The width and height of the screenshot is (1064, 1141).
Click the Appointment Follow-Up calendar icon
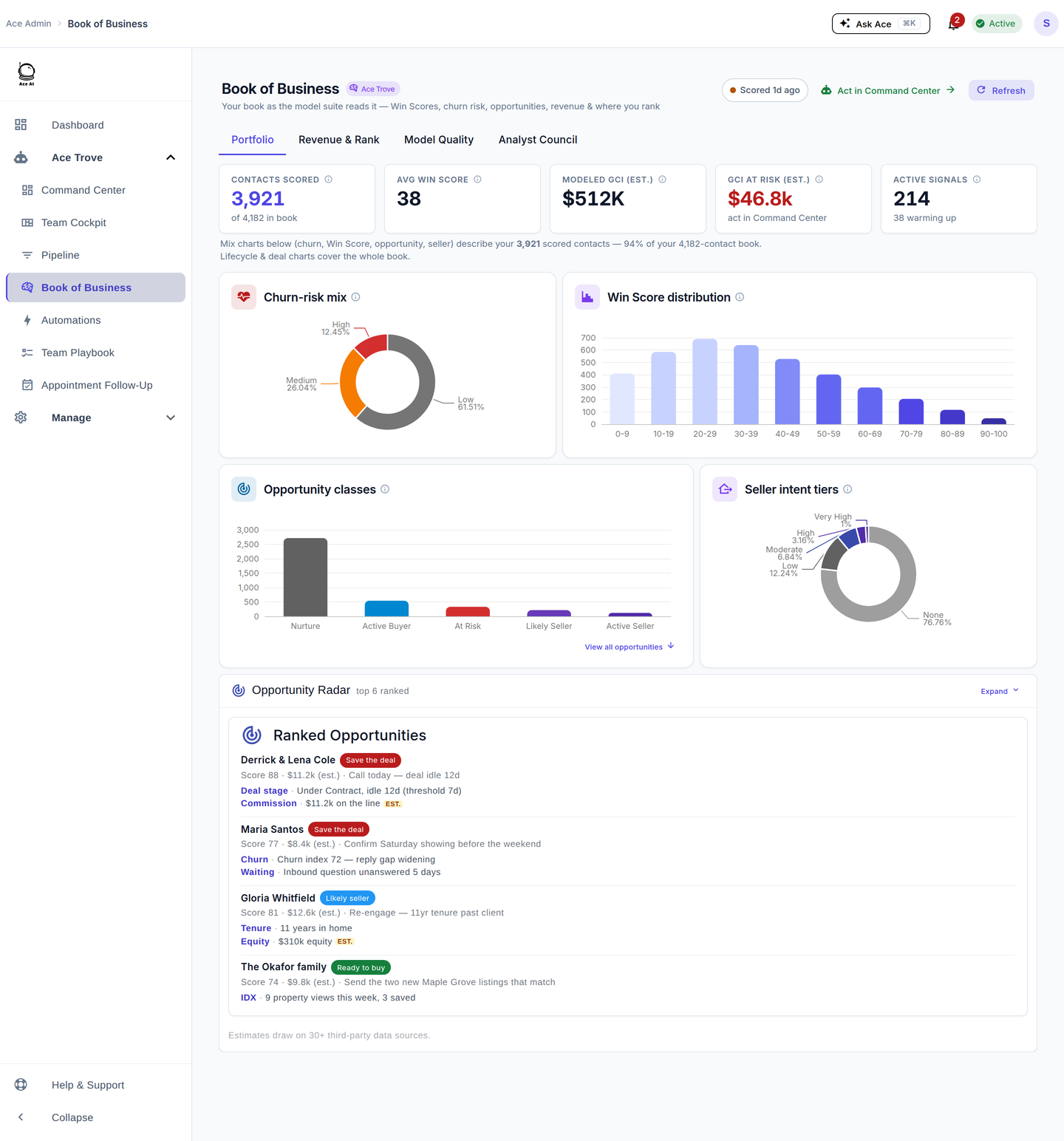[x=27, y=385]
